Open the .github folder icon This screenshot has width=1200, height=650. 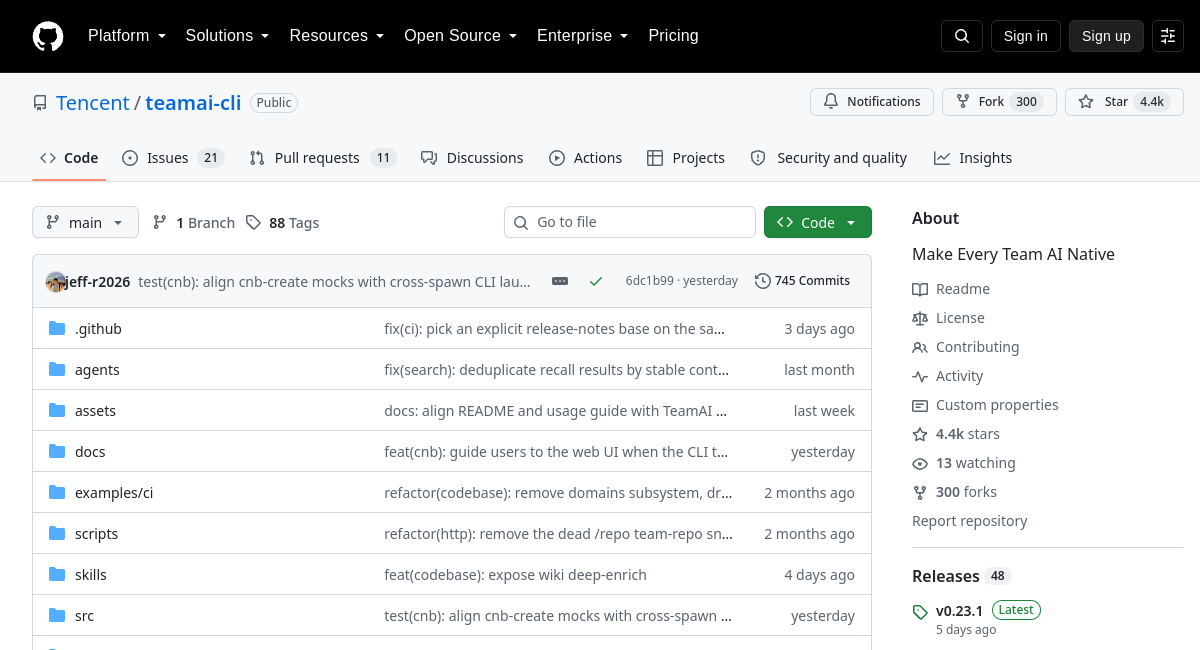tap(57, 329)
